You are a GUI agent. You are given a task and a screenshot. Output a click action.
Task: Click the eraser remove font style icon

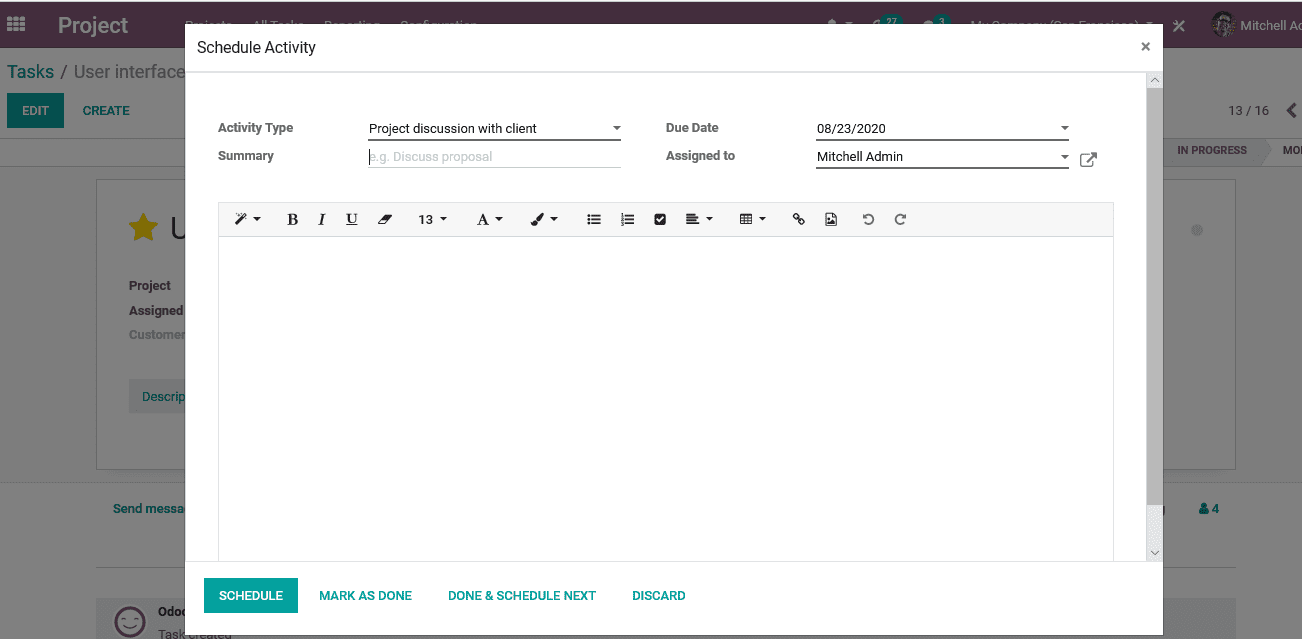click(385, 219)
